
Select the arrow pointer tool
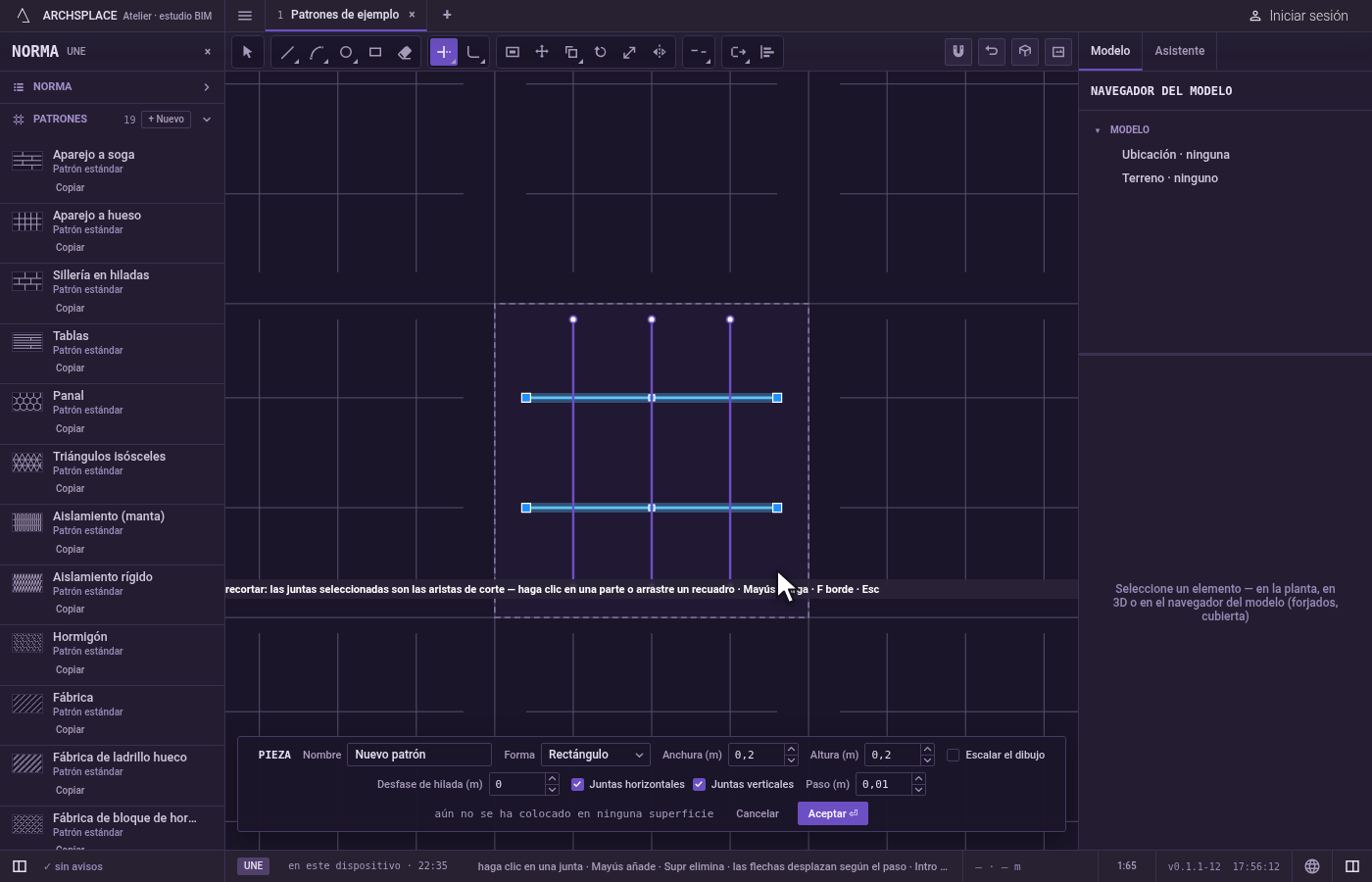click(247, 52)
